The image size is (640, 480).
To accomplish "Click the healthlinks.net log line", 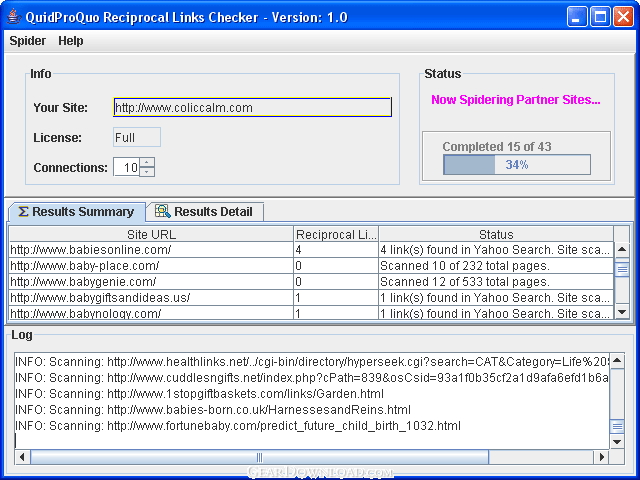I will 312,362.
